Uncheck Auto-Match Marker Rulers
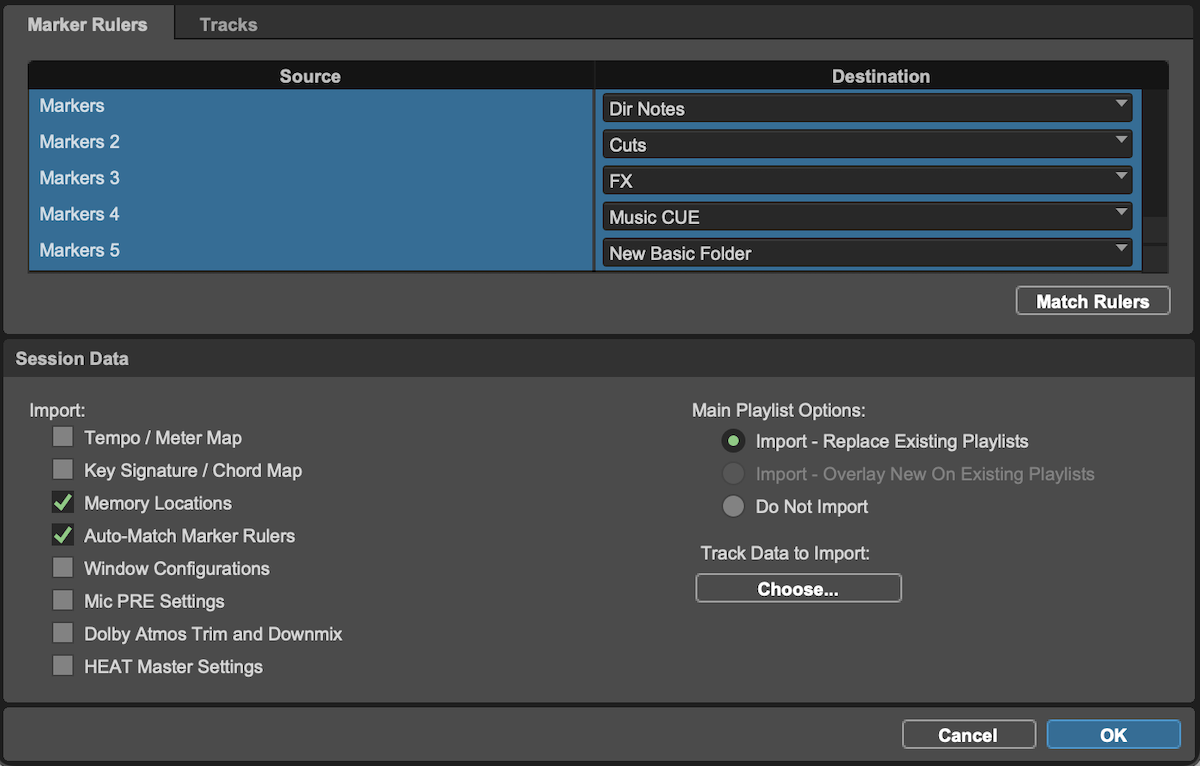1200x766 pixels. point(62,536)
